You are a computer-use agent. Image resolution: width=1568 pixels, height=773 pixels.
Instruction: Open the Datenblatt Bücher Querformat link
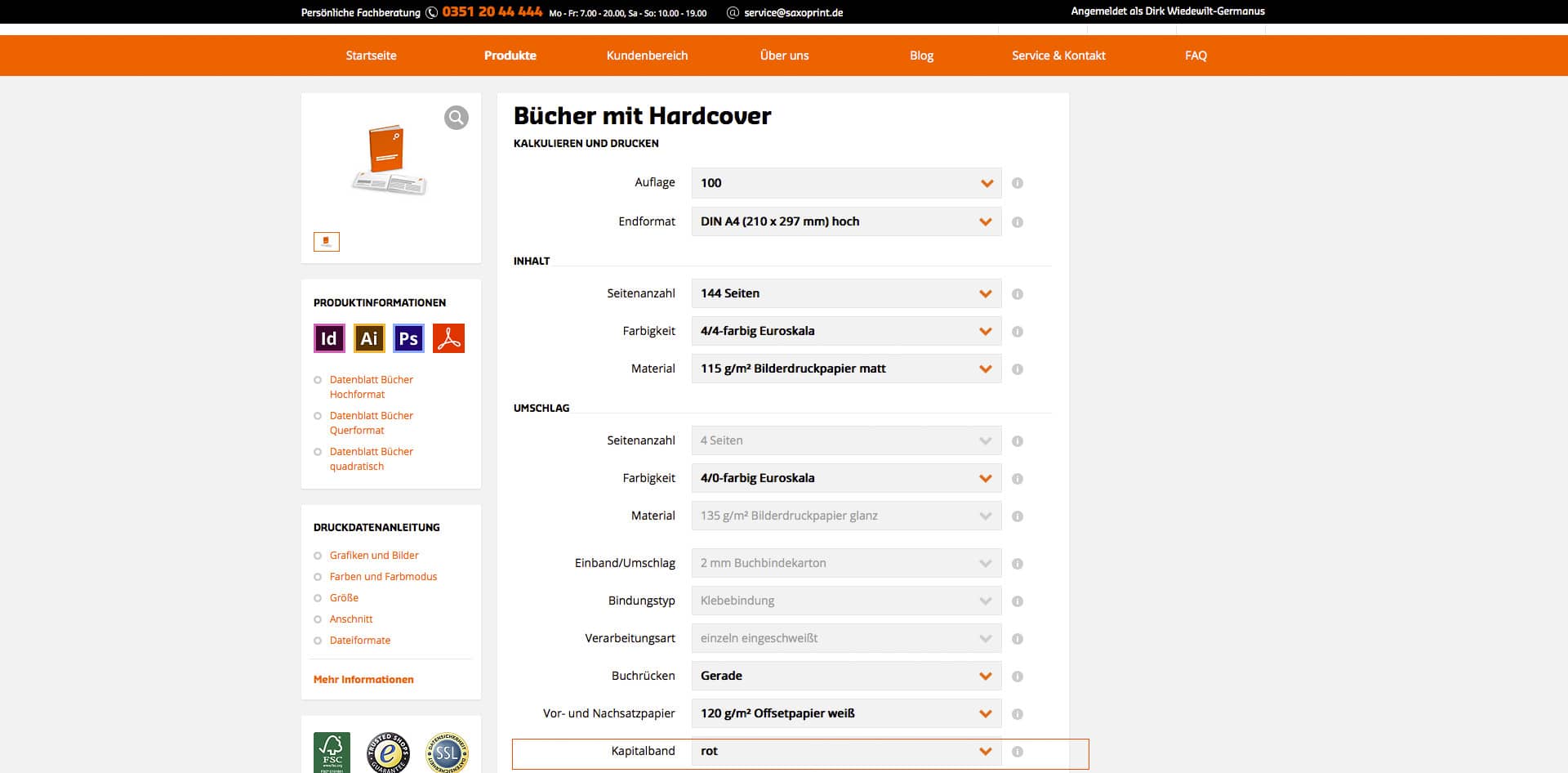point(371,422)
